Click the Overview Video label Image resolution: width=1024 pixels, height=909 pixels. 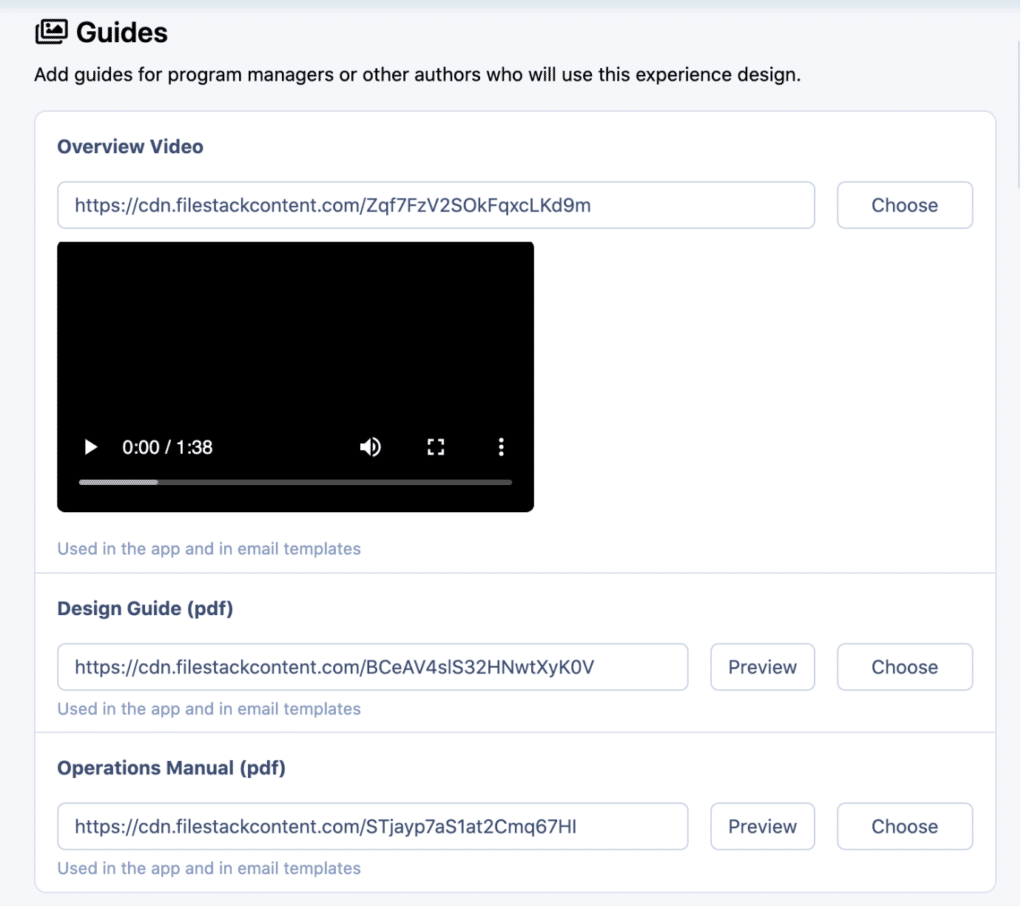click(130, 146)
